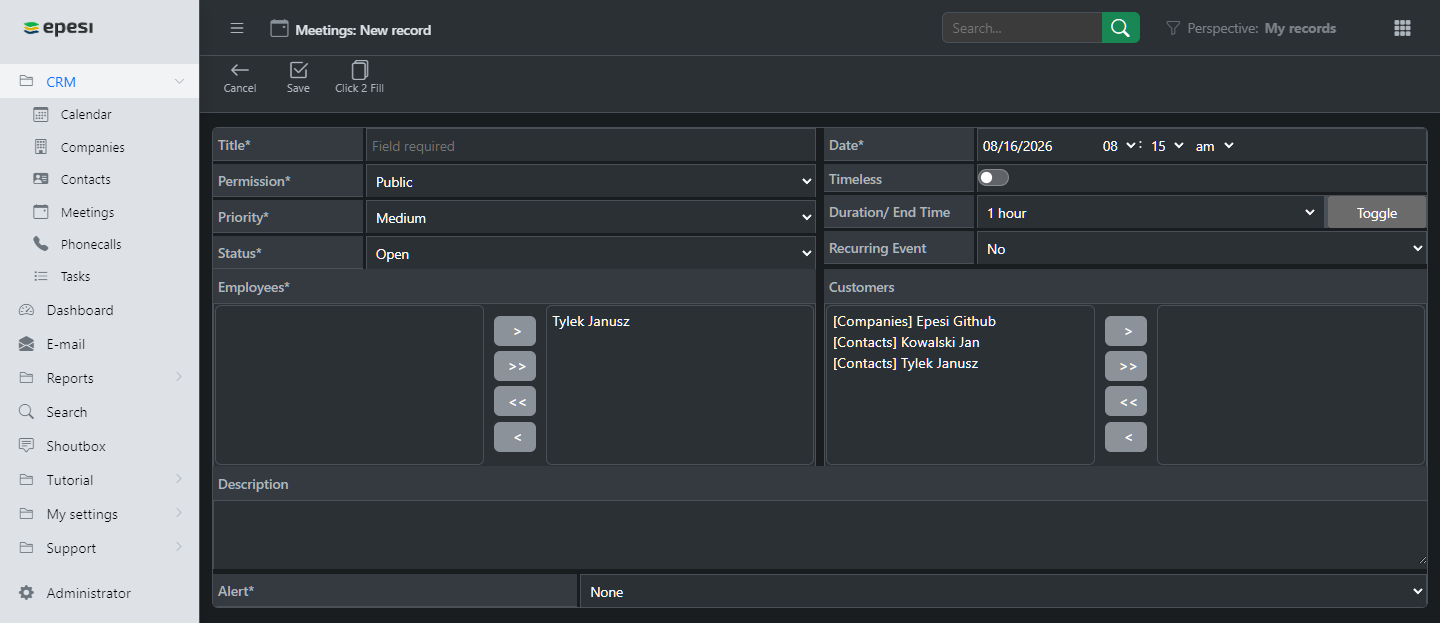The width and height of the screenshot is (1440, 623).
Task: Click the Tutorial folder icon
Action: tap(27, 480)
